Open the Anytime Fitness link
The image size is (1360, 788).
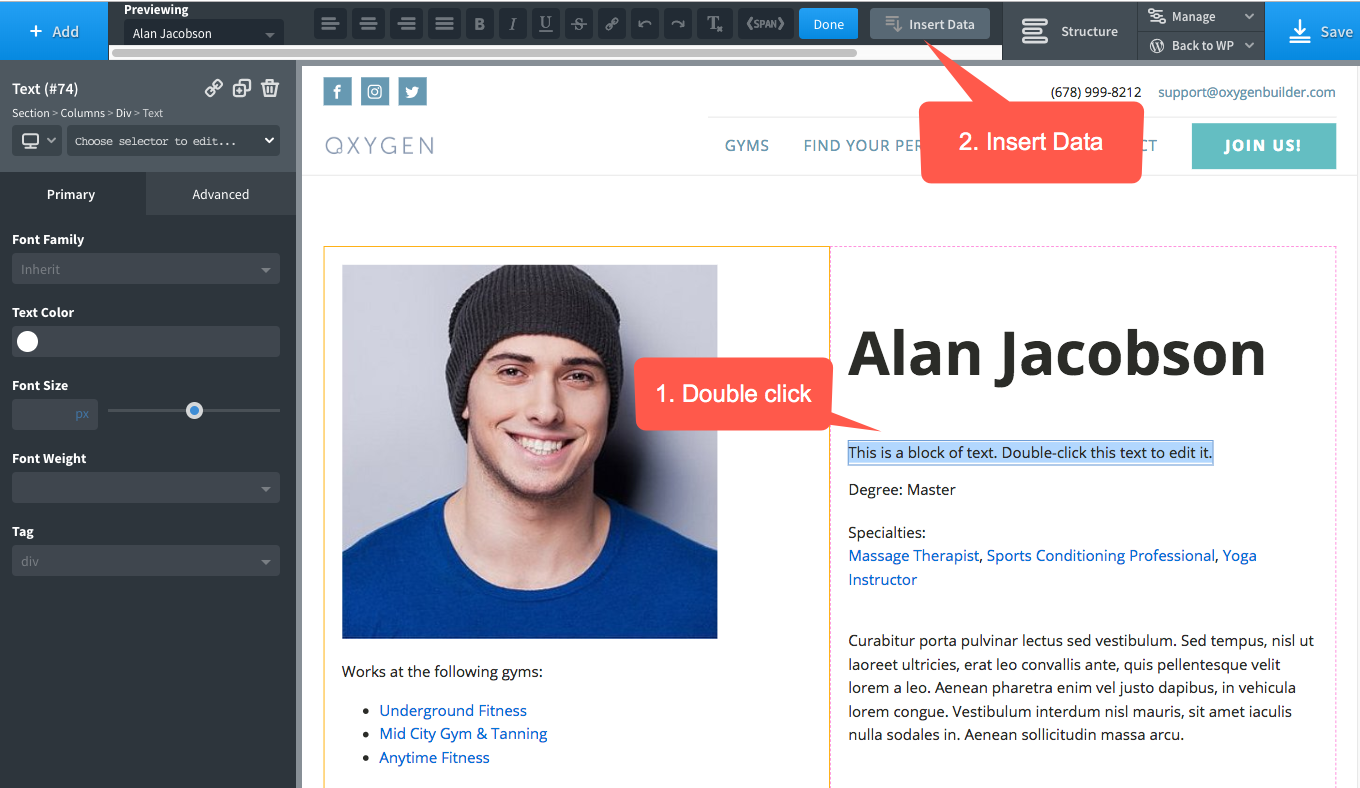(434, 758)
